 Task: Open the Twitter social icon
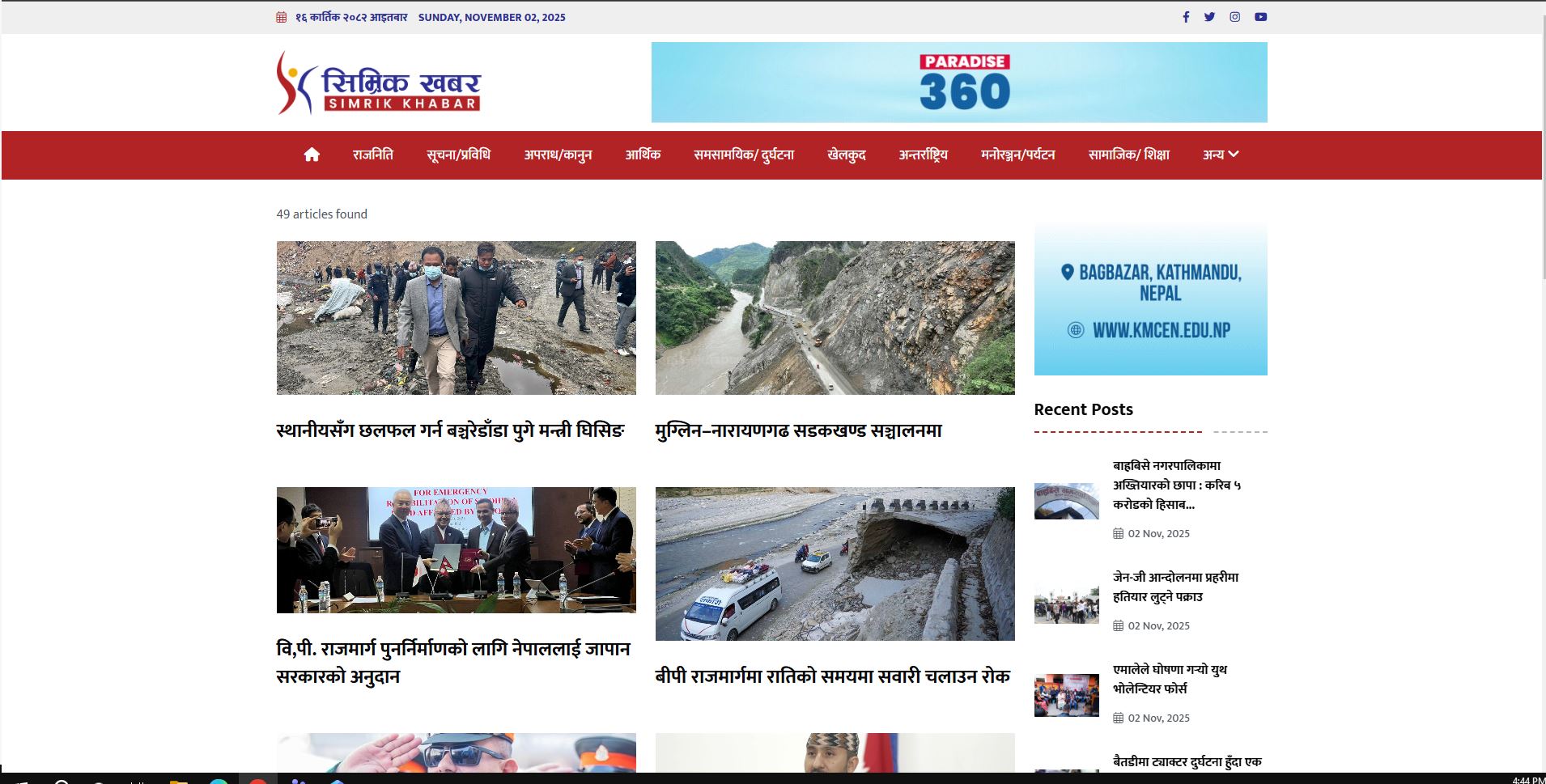click(1209, 17)
